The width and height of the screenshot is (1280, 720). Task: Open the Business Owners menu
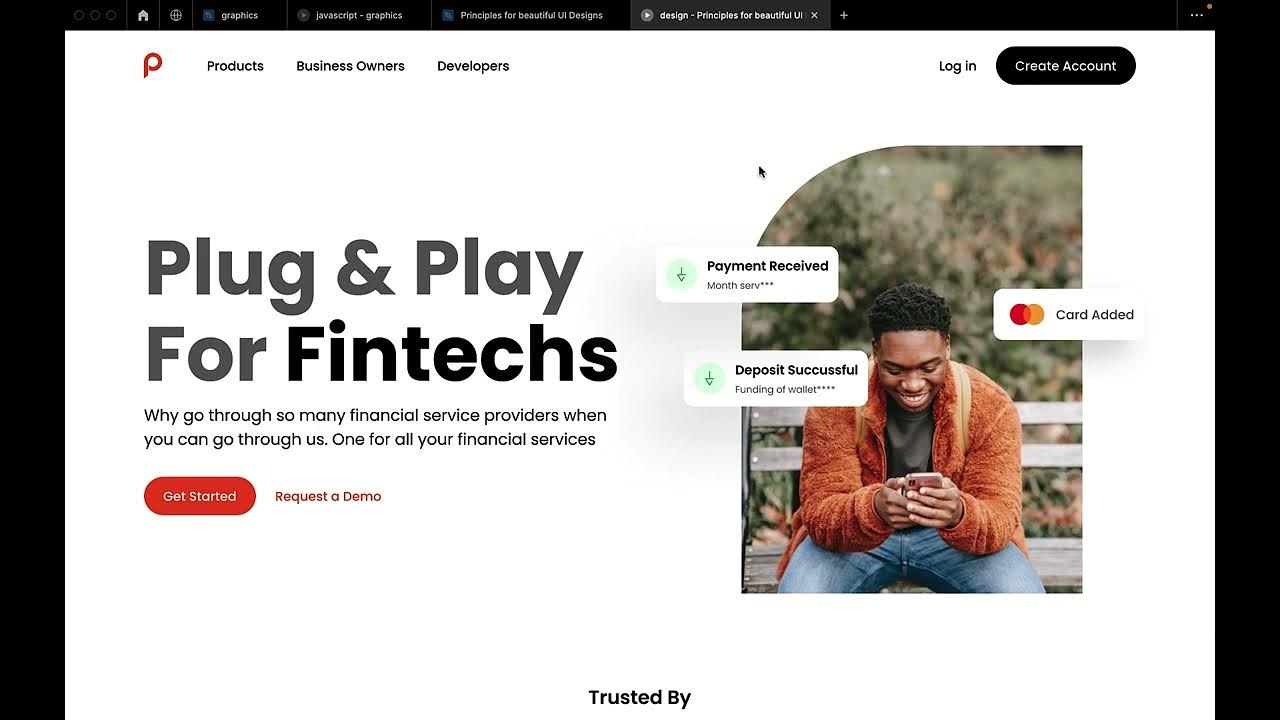pyautogui.click(x=350, y=66)
